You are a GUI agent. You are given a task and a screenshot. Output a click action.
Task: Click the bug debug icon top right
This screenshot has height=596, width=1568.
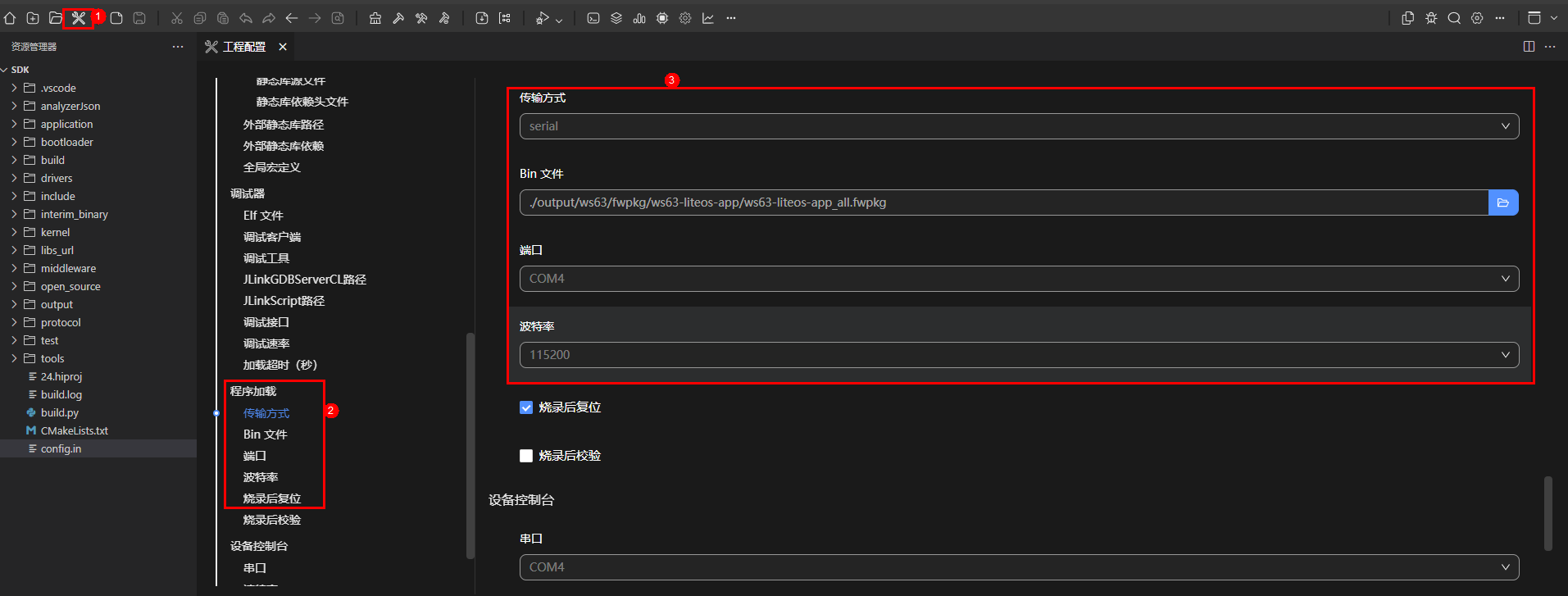(x=1431, y=18)
